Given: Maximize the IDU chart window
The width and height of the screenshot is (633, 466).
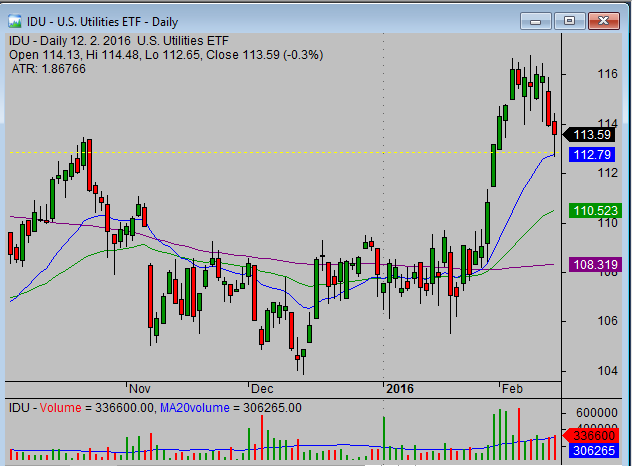Looking at the screenshot, I should tap(569, 21).
